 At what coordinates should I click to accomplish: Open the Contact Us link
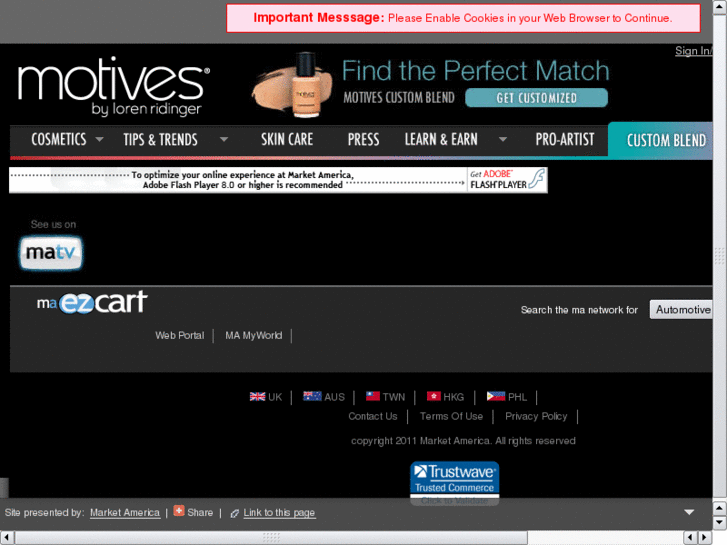[x=373, y=416]
